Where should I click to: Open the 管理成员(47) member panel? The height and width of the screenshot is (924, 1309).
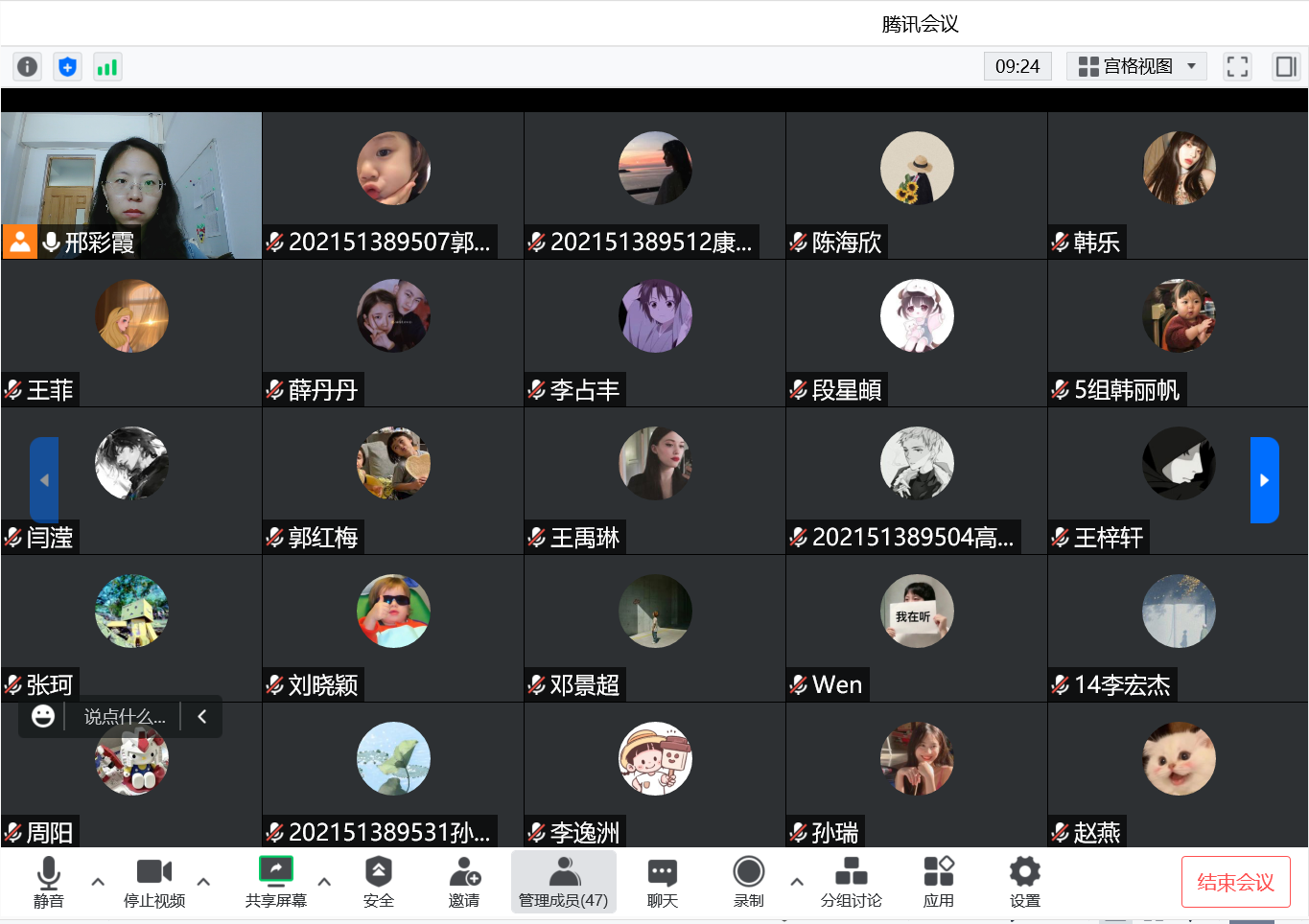coord(563,882)
